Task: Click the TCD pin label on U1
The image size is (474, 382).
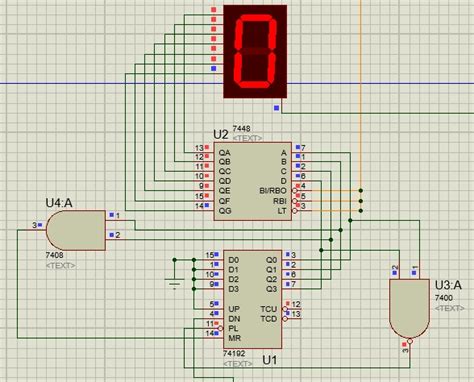Action: (x=269, y=319)
